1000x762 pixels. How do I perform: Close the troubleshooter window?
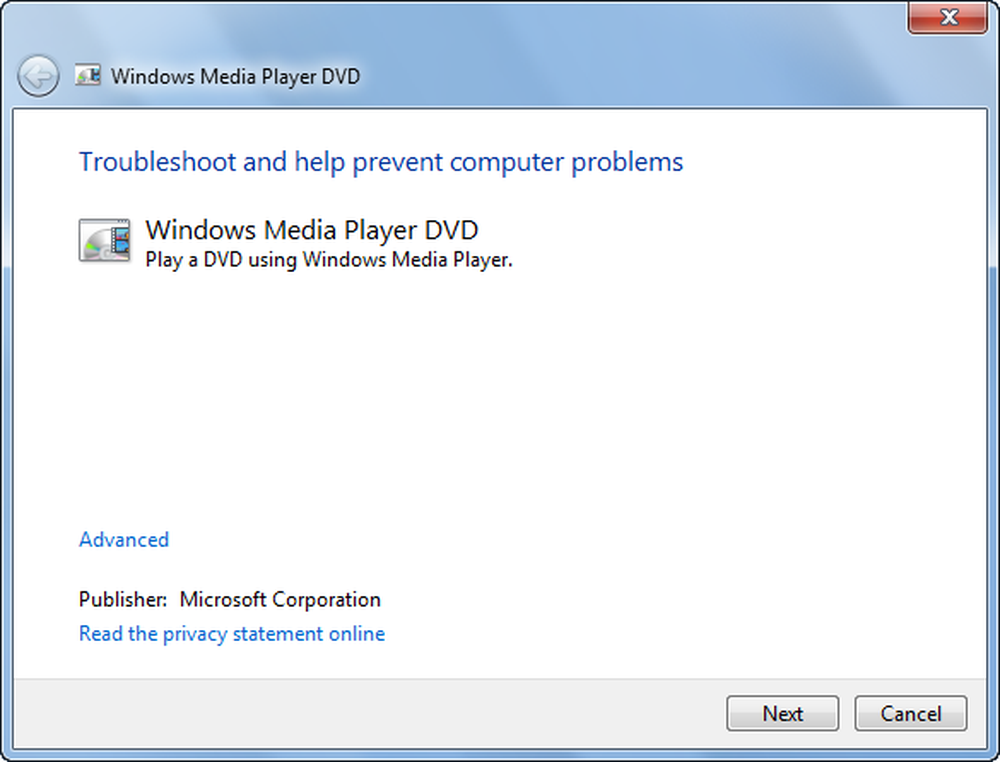(x=949, y=17)
